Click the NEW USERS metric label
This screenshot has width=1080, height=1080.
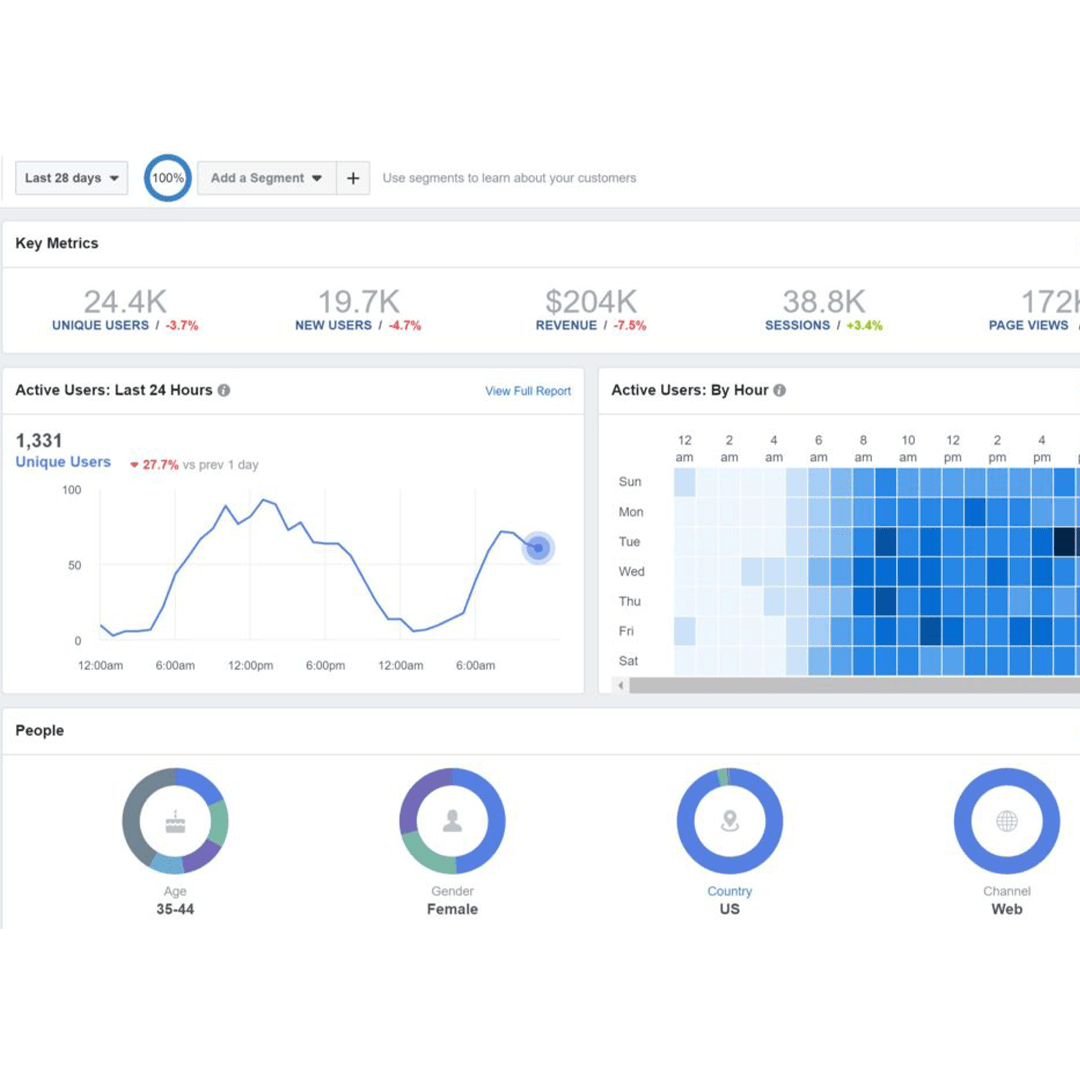pyautogui.click(x=333, y=325)
